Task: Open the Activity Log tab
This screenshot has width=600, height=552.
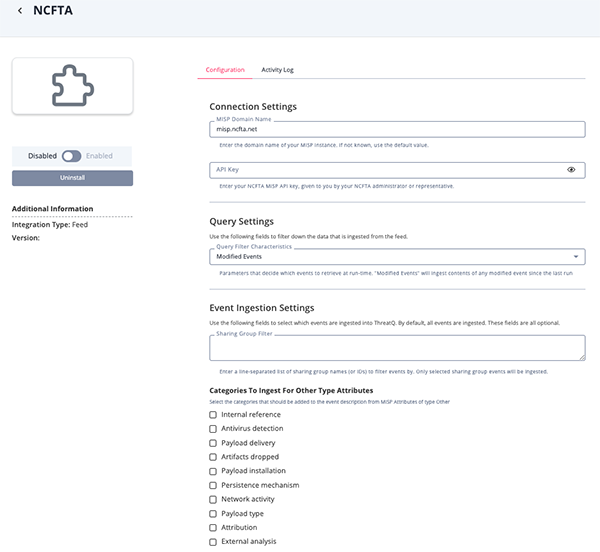Action: 277,70
